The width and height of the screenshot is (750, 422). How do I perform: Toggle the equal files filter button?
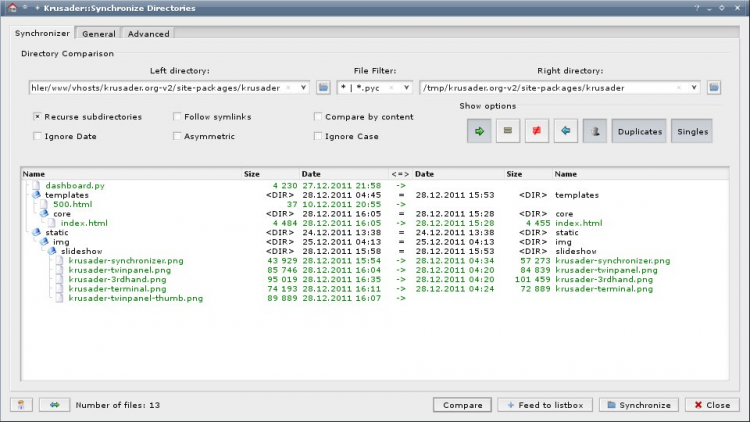508,131
